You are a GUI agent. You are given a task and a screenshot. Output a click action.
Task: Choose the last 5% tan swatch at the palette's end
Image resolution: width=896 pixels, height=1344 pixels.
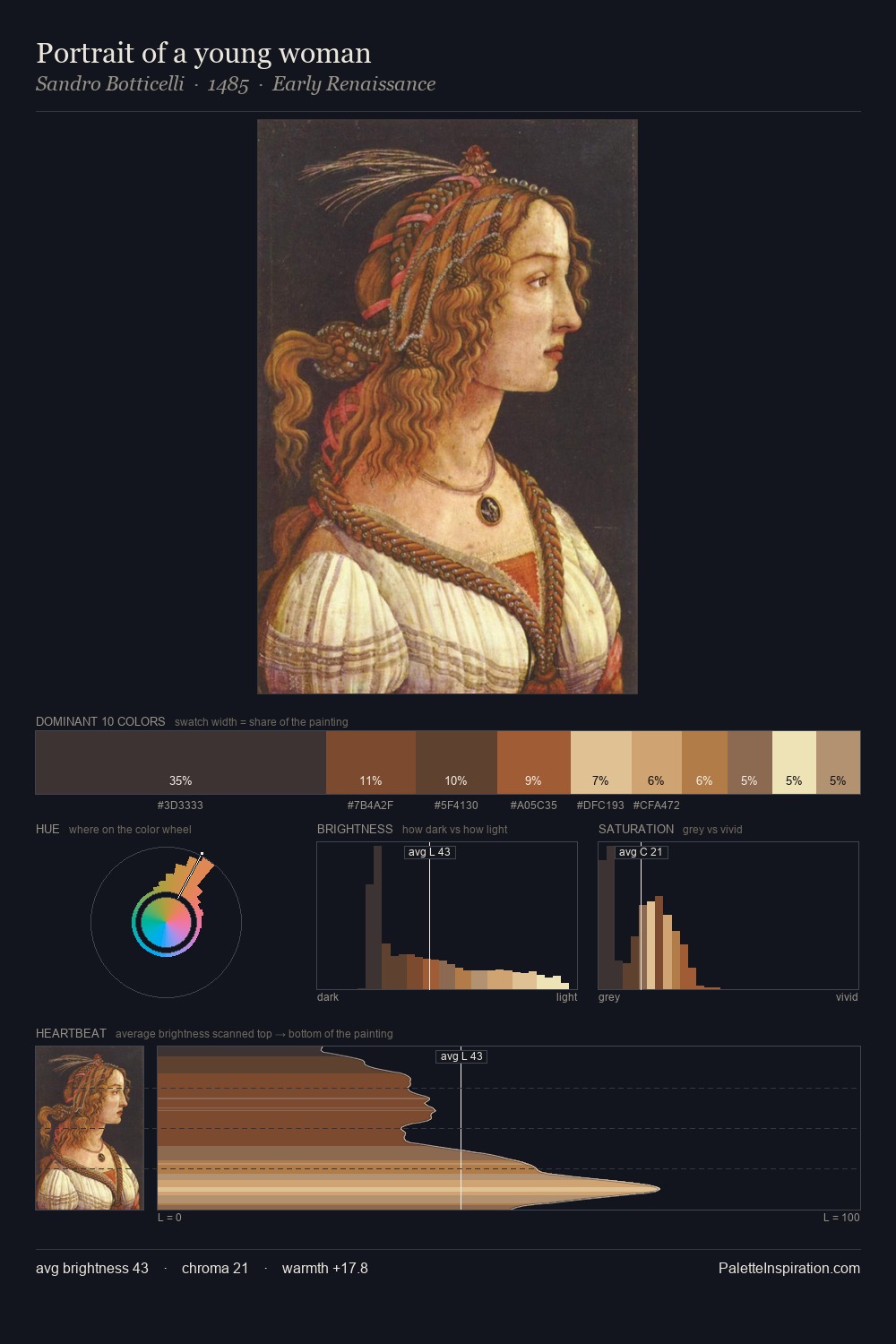coord(838,762)
